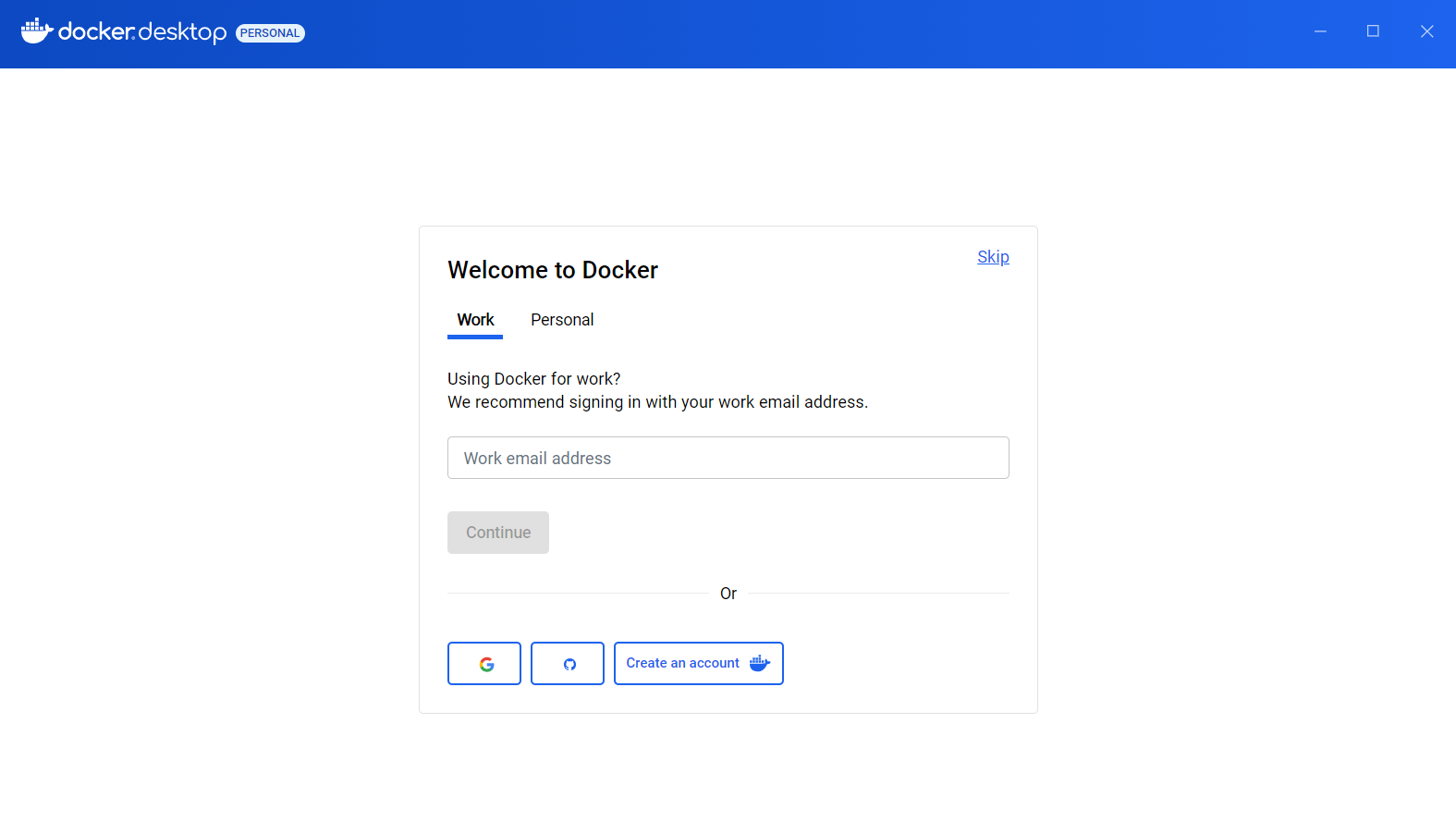
Task: Switch to the Personal tab
Action: point(562,320)
